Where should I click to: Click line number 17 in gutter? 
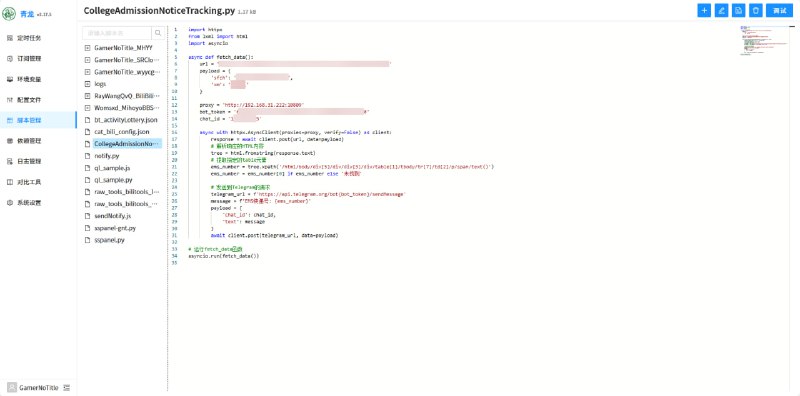point(175,139)
